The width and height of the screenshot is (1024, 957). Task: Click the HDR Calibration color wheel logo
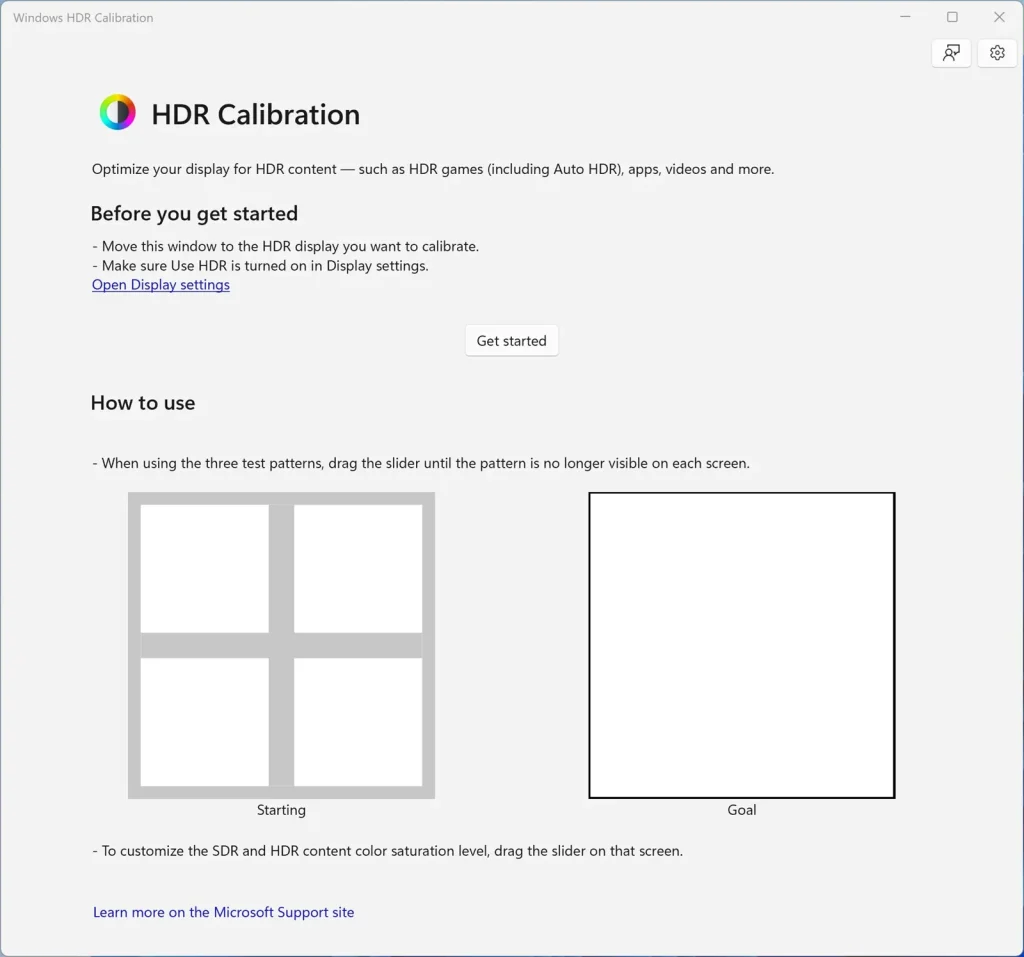pyautogui.click(x=118, y=112)
